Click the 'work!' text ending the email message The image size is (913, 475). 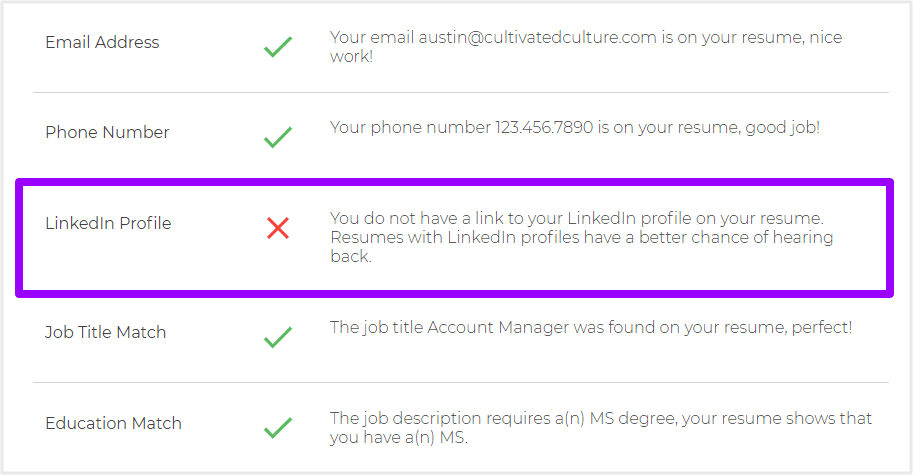point(351,56)
